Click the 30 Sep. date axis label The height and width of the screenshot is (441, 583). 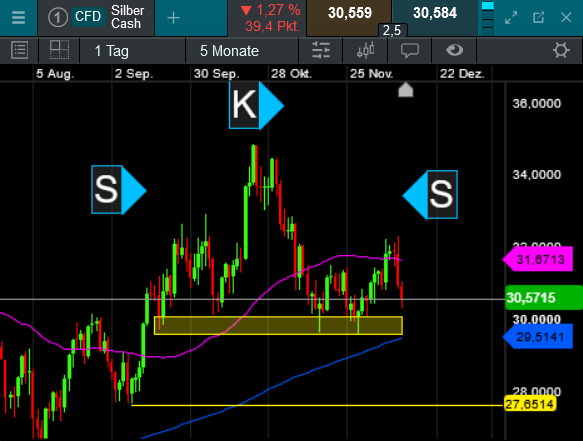tap(216, 74)
